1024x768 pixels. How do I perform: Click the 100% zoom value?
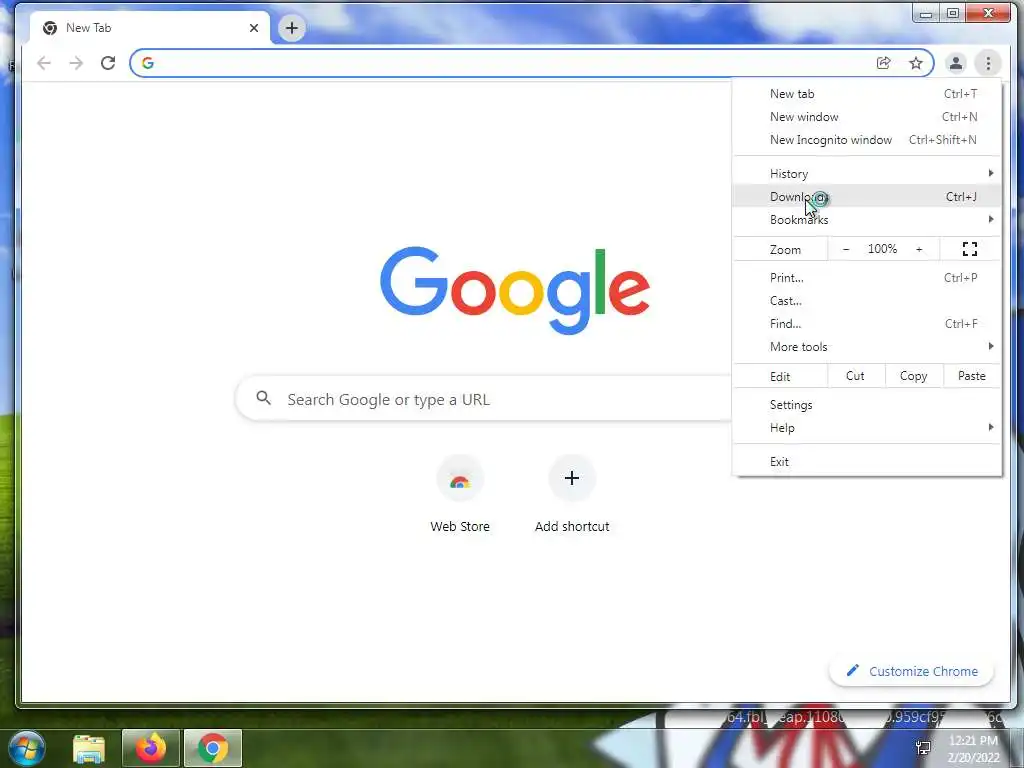click(x=882, y=249)
